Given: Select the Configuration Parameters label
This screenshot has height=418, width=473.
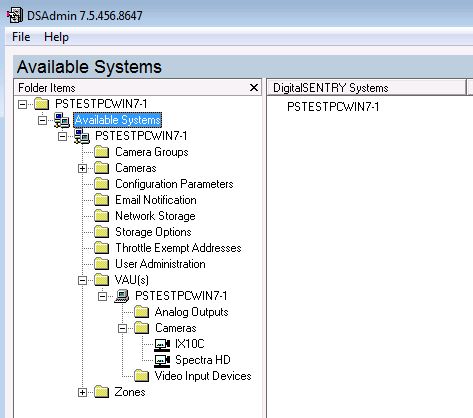Looking at the screenshot, I should [174, 184].
